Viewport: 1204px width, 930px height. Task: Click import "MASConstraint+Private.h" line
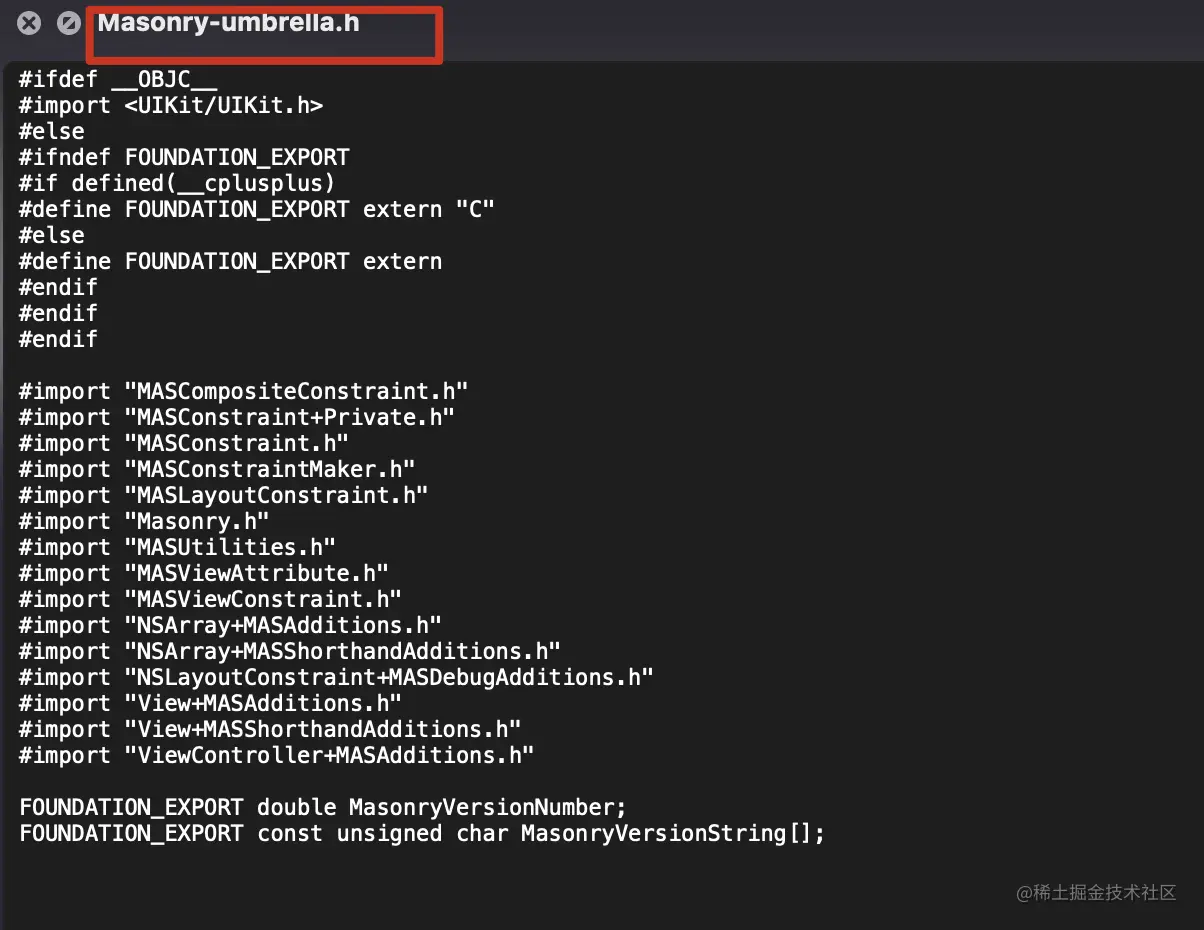point(237,417)
